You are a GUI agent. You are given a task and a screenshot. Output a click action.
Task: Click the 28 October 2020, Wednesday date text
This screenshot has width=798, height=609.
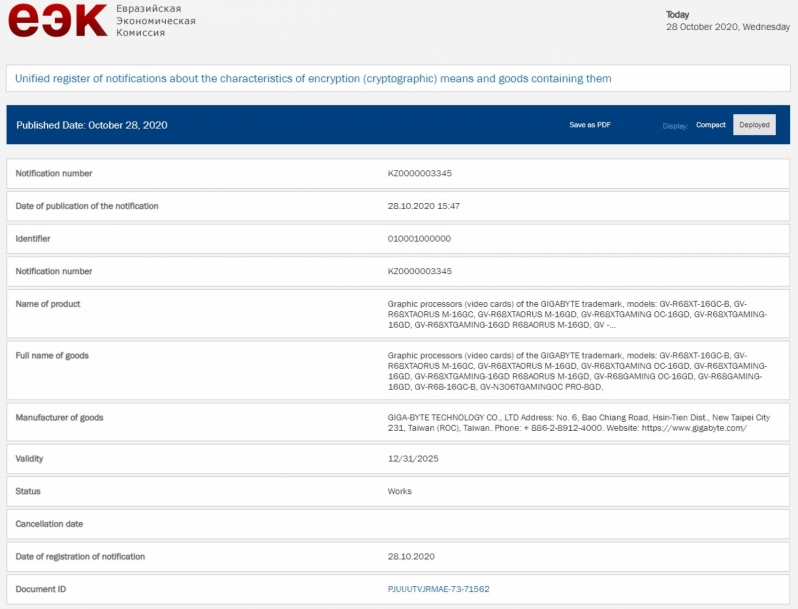point(728,27)
